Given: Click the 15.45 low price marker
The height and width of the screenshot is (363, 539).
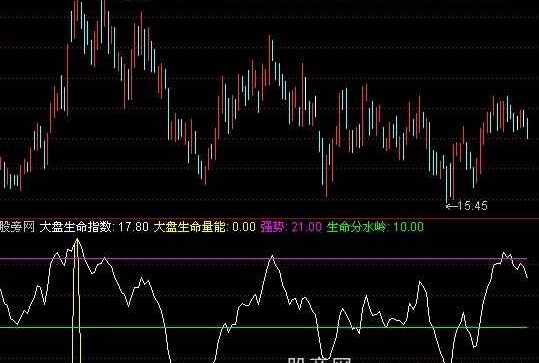Looking at the screenshot, I should pos(467,206).
